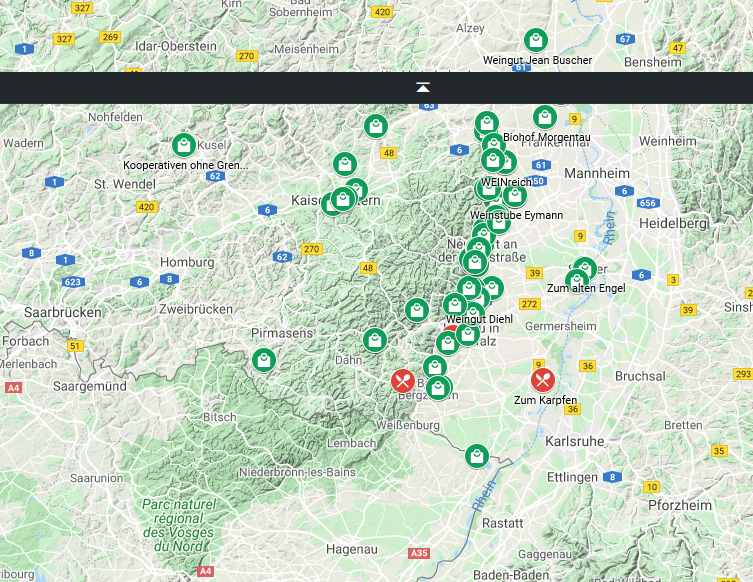The image size is (753, 582).
Task: Select the Kooperativen ohne Grenzen shop marker
Action: [183, 146]
